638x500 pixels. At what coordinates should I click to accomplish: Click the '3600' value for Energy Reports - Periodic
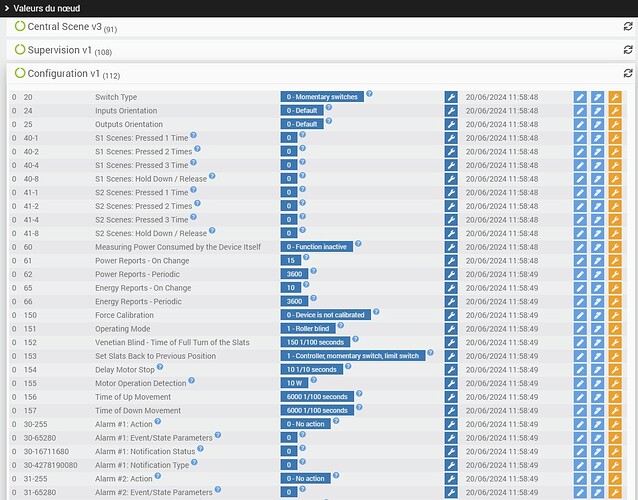(294, 301)
